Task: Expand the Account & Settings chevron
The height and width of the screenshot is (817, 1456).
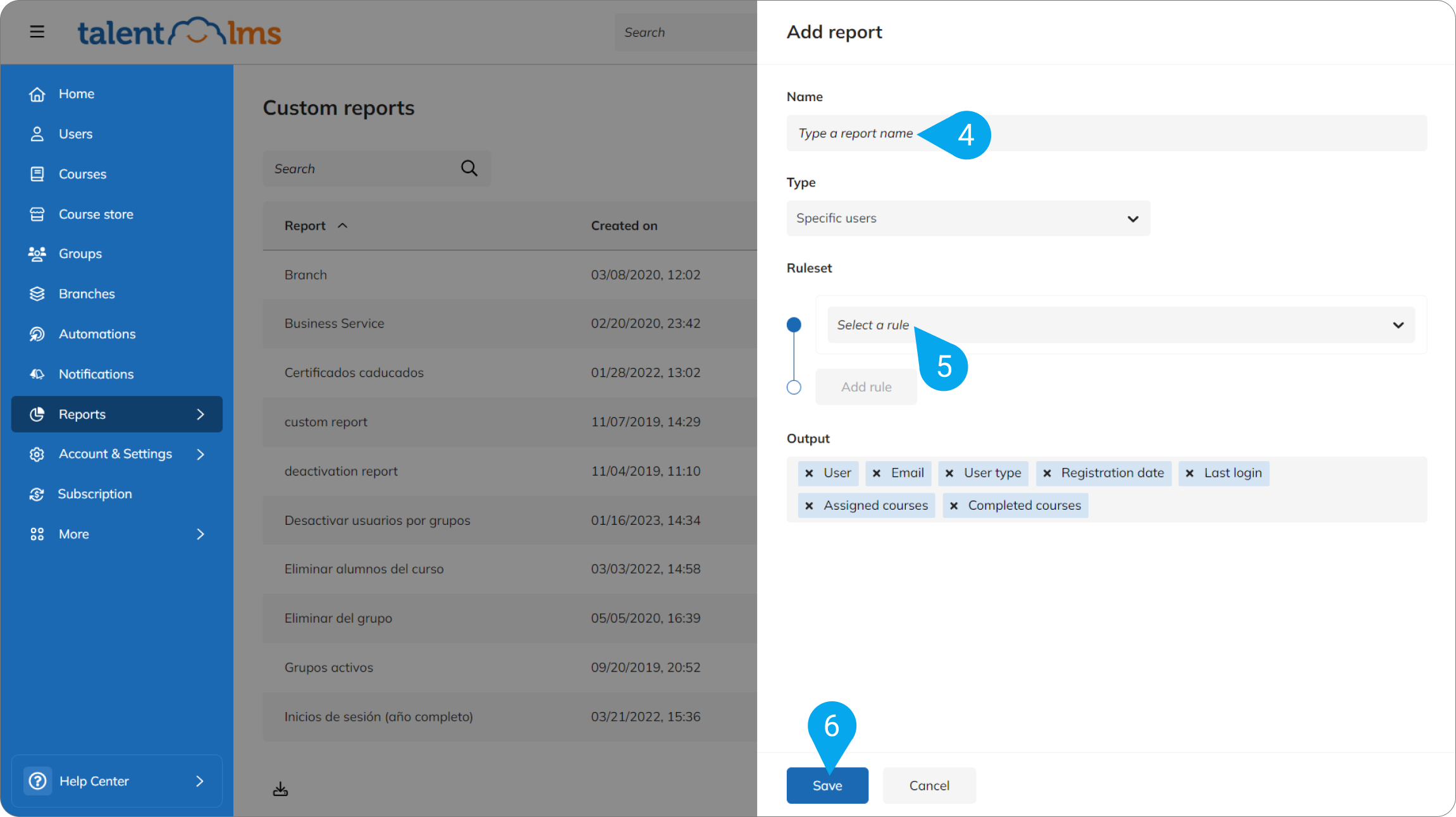Action: click(x=201, y=454)
